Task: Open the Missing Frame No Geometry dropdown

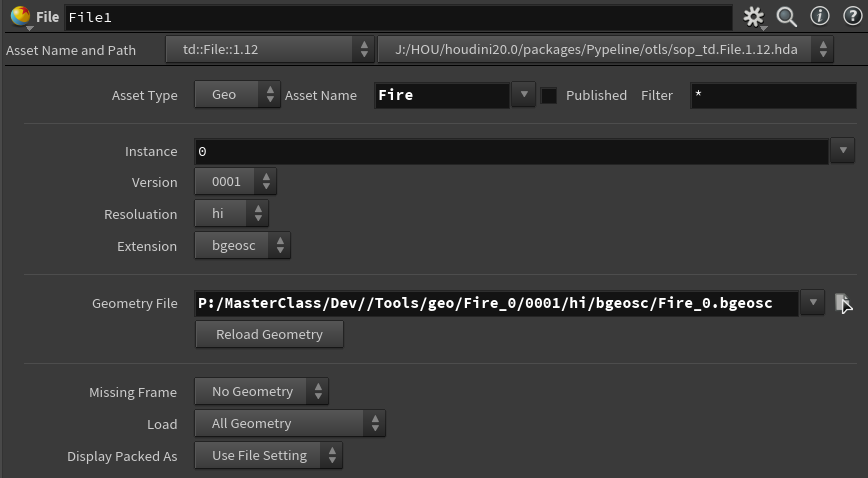Action: pyautogui.click(x=261, y=392)
